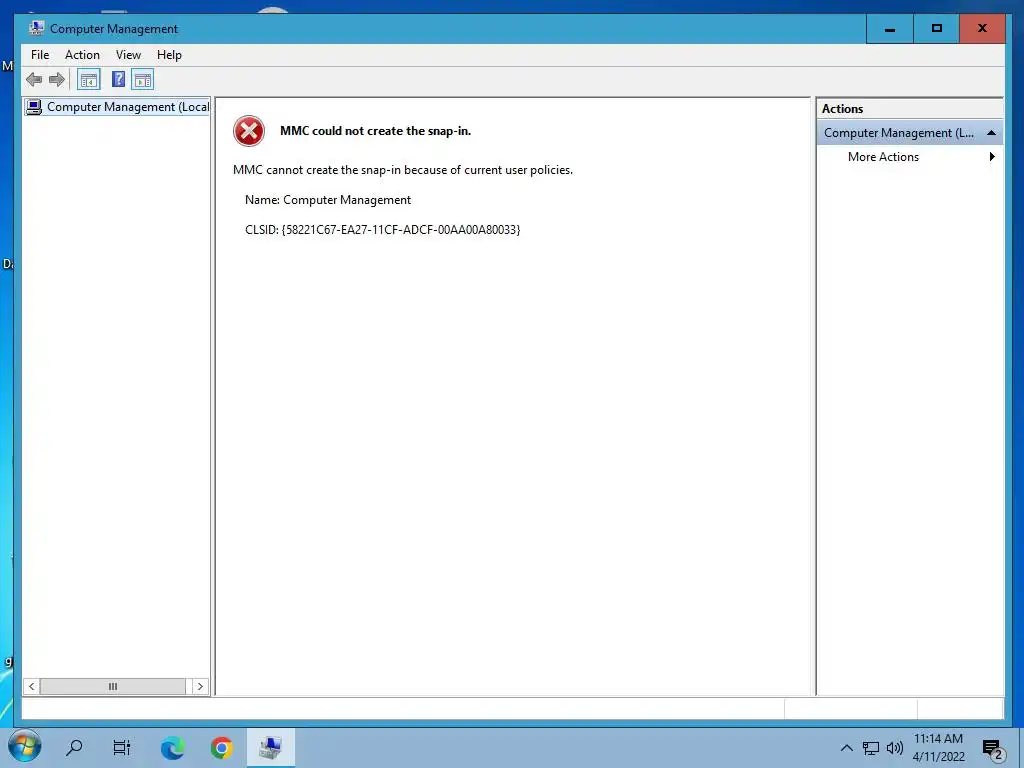Open the Action menu

point(82,55)
